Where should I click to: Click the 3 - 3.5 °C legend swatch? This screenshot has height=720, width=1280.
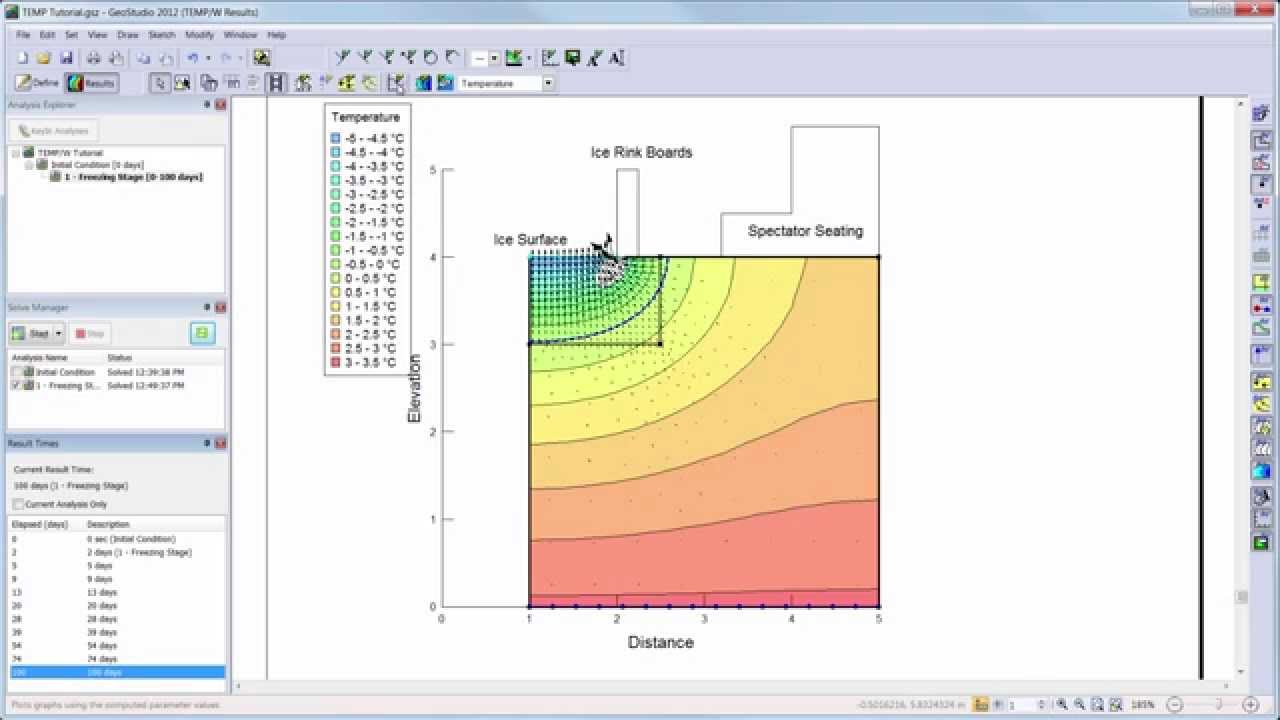click(x=336, y=363)
